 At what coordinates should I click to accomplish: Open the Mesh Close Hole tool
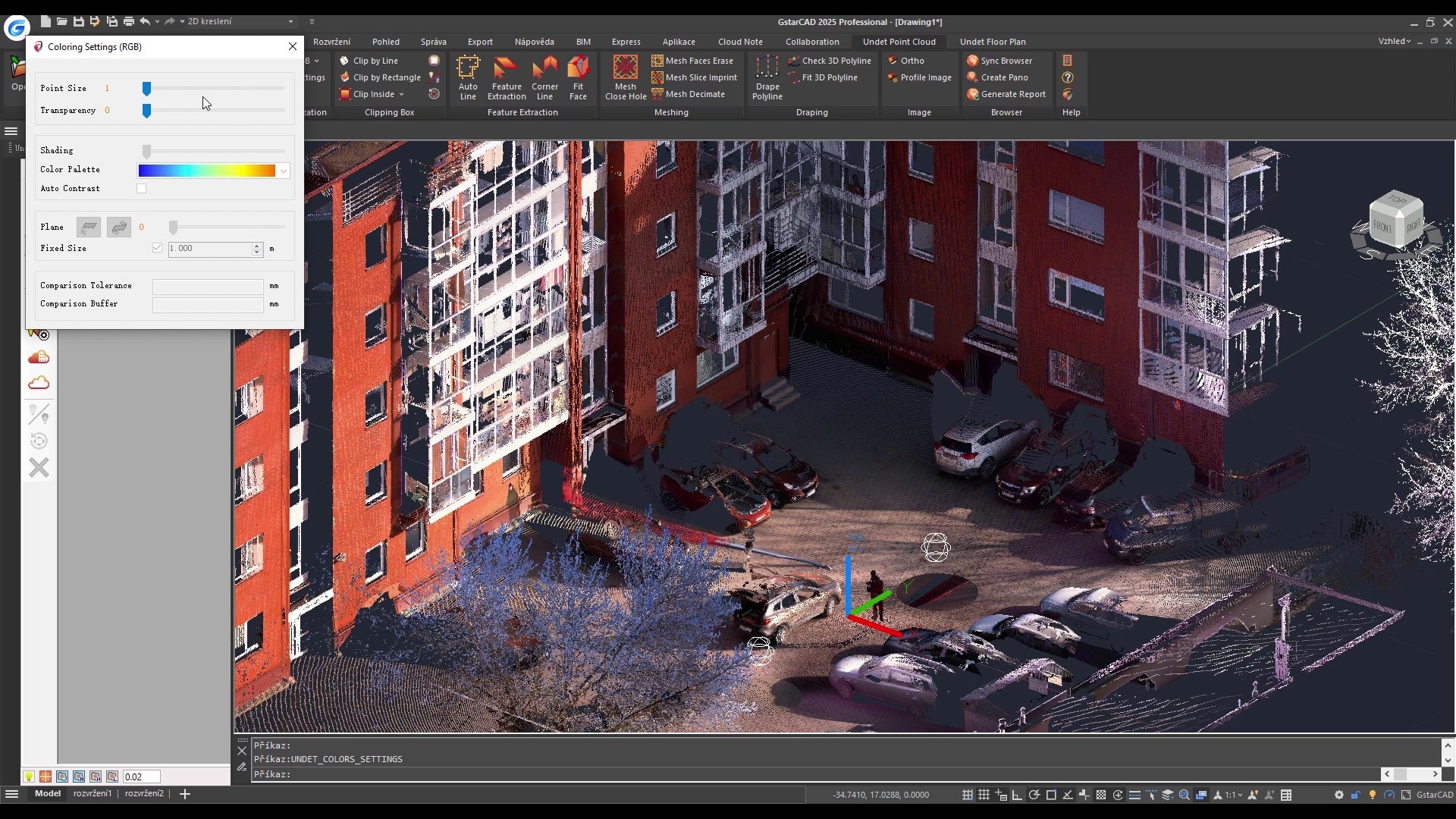point(625,77)
